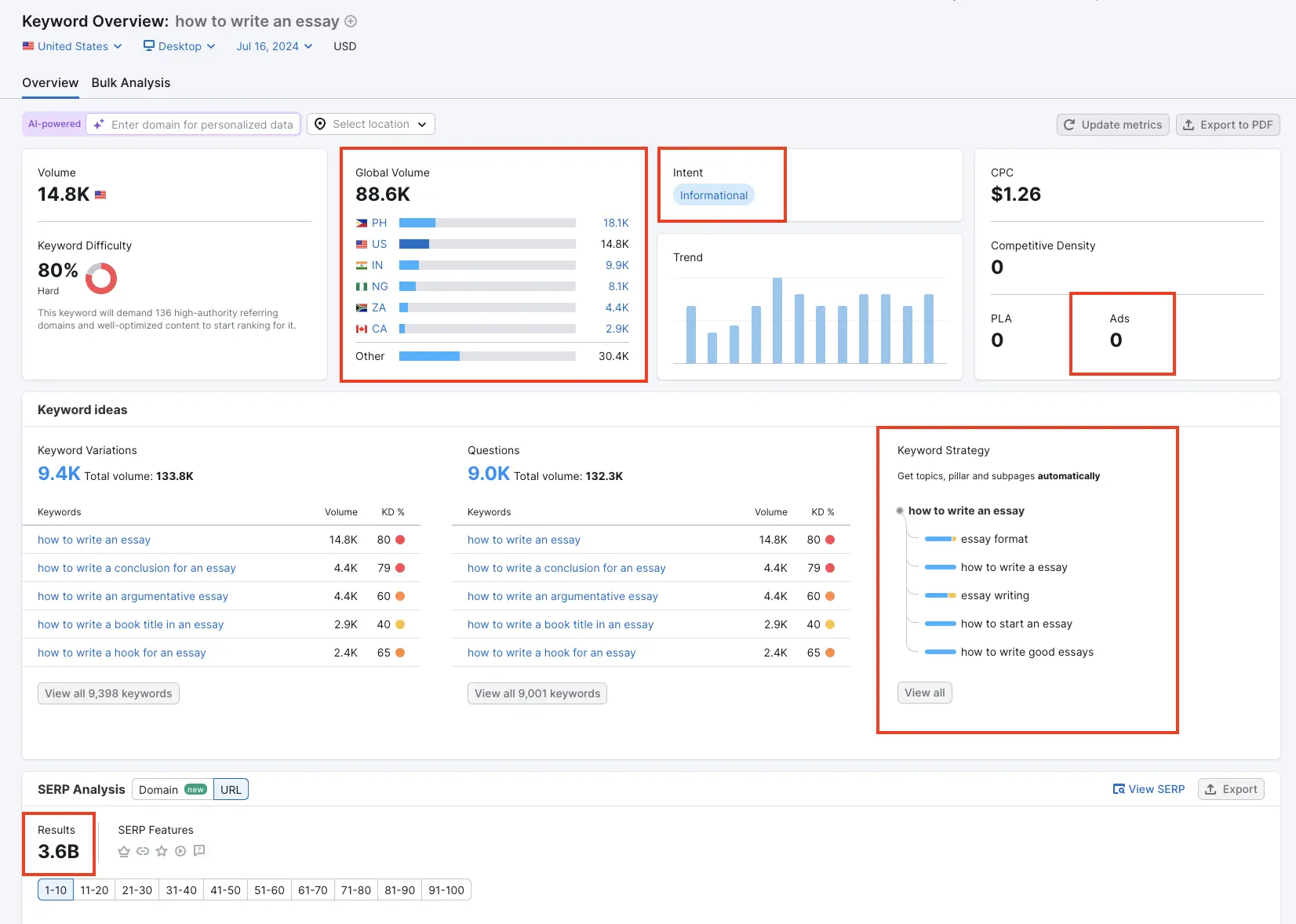Switch SERP Analysis to URL mode
This screenshot has width=1296, height=924.
(231, 789)
